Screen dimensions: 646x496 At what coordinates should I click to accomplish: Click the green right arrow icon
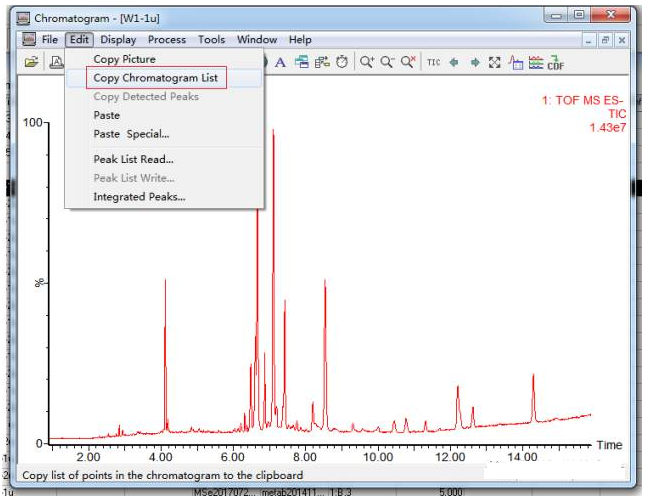tap(476, 62)
